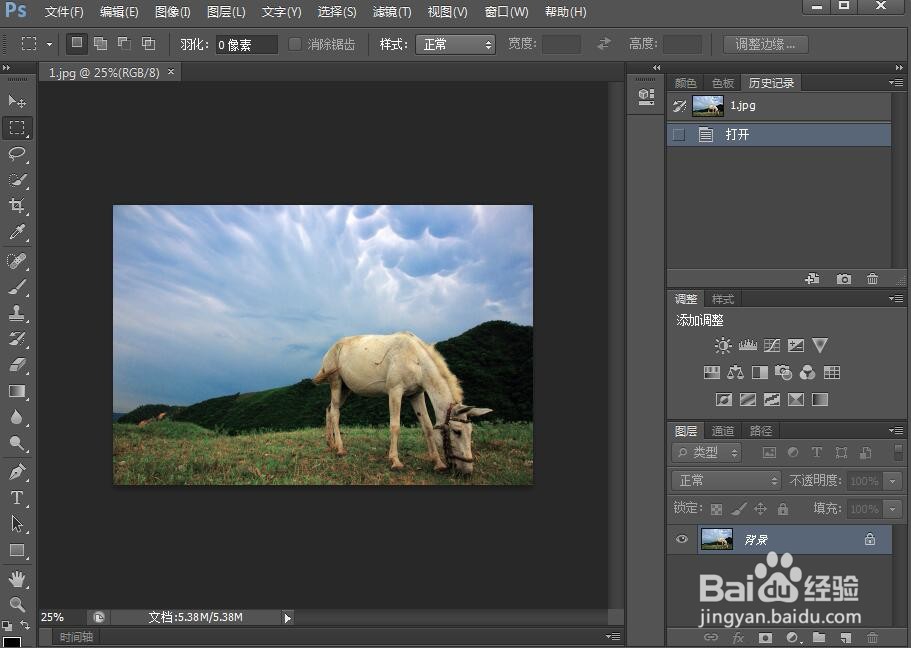Hide the 背景 layer visibility
The width and height of the screenshot is (911, 648).
point(681,539)
